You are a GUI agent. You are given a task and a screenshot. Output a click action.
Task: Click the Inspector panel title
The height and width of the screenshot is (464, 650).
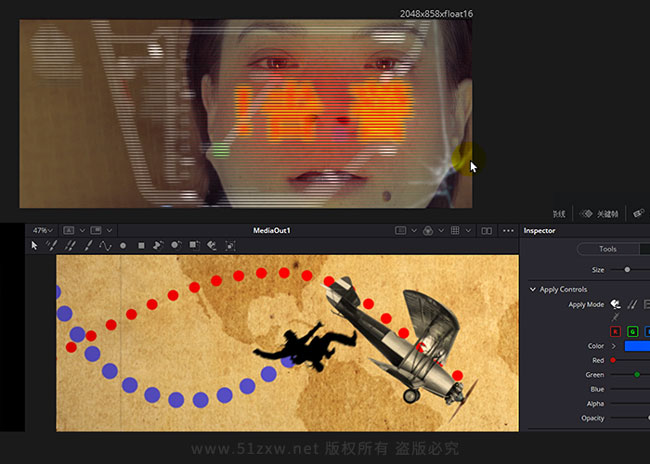[x=539, y=231]
